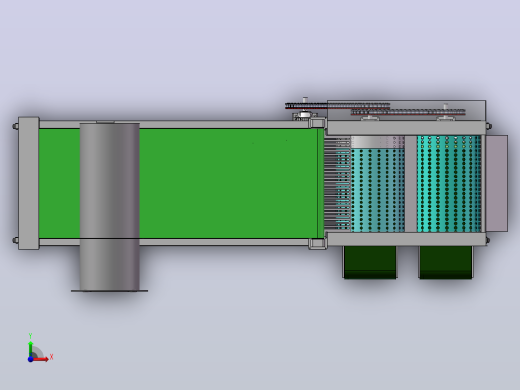Select the right dark green motor box
520x390 pixels.
coord(446,262)
